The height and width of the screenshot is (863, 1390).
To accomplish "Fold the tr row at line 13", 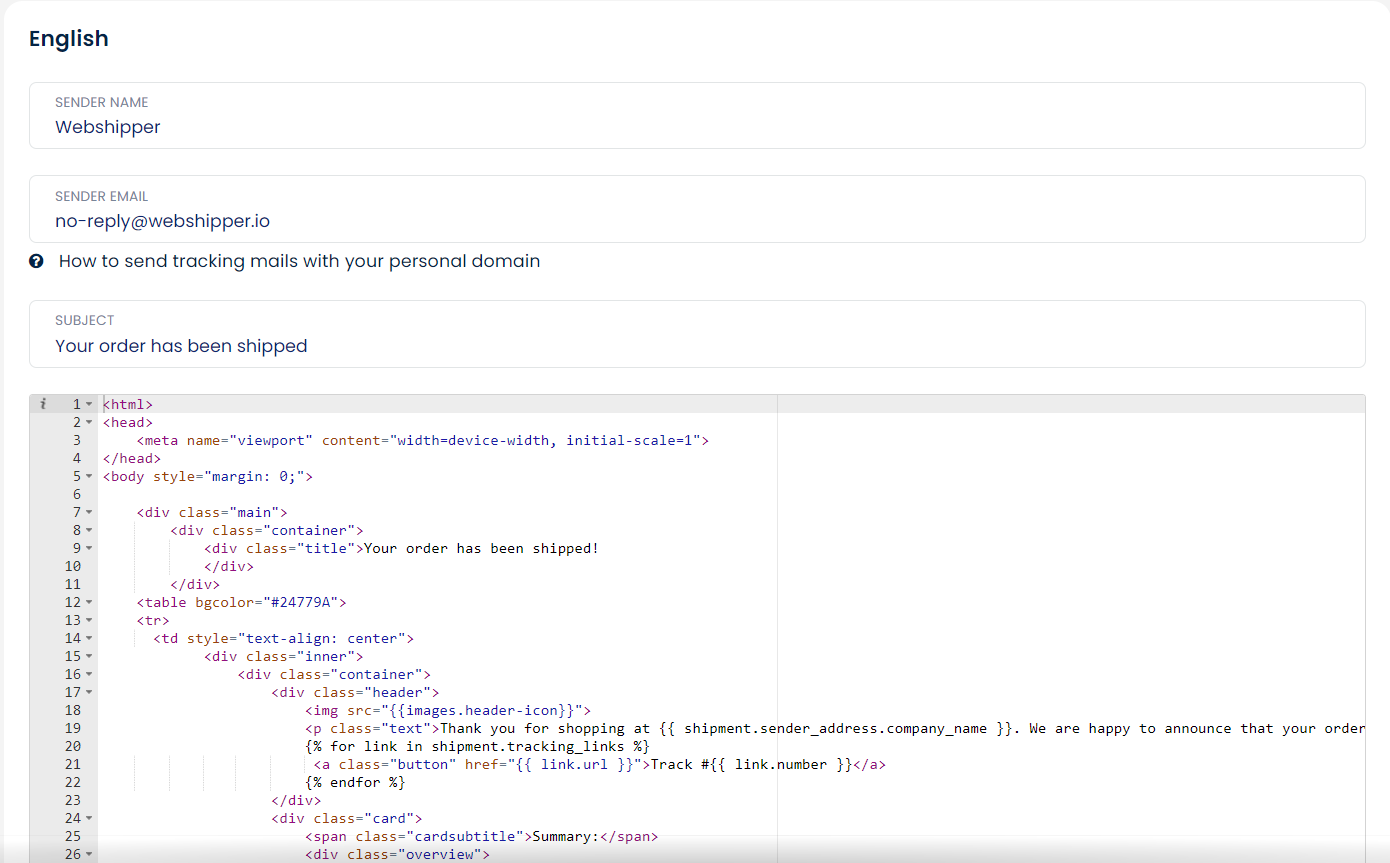I will click(x=89, y=620).
